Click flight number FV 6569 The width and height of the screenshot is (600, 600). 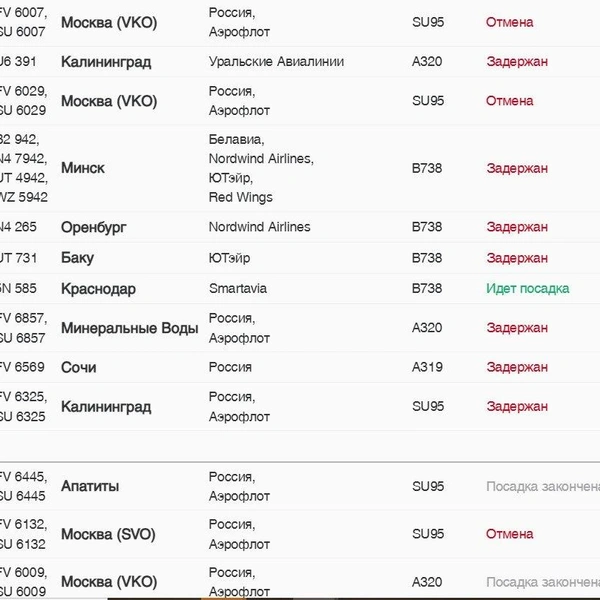tap(22, 367)
